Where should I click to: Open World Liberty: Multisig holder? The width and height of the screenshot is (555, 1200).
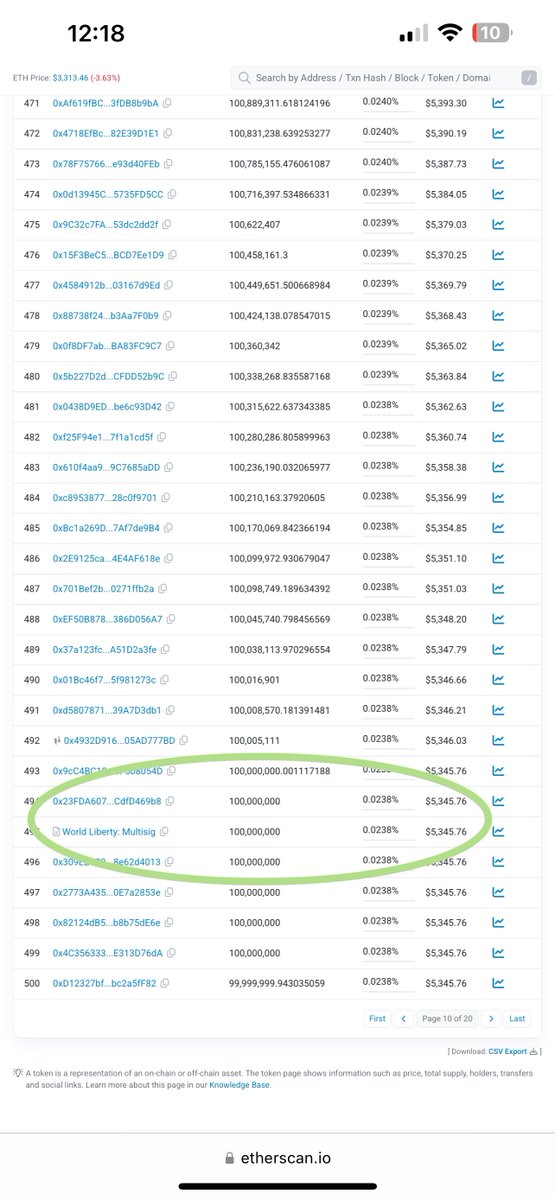109,831
